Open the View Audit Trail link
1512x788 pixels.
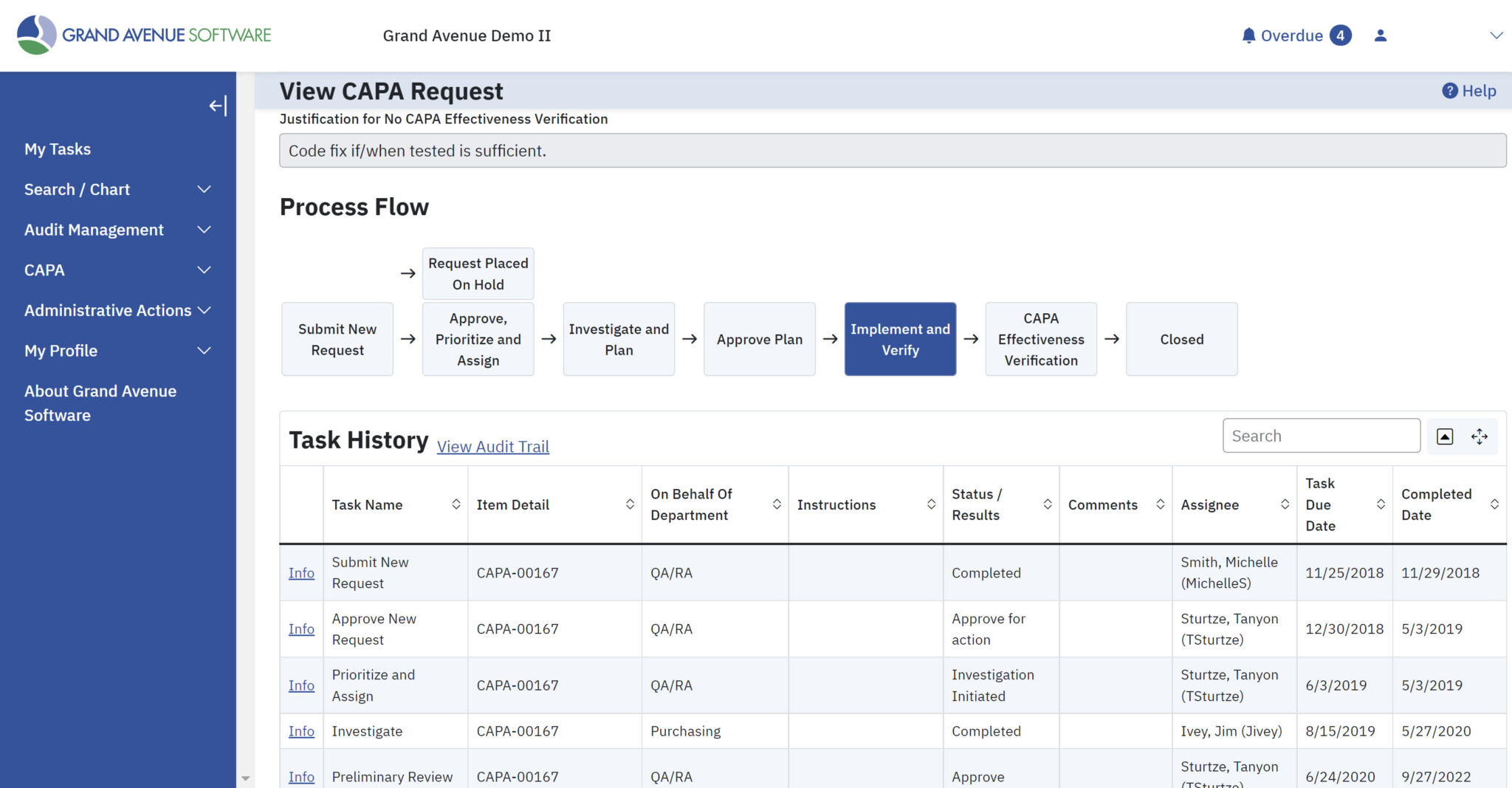492,446
